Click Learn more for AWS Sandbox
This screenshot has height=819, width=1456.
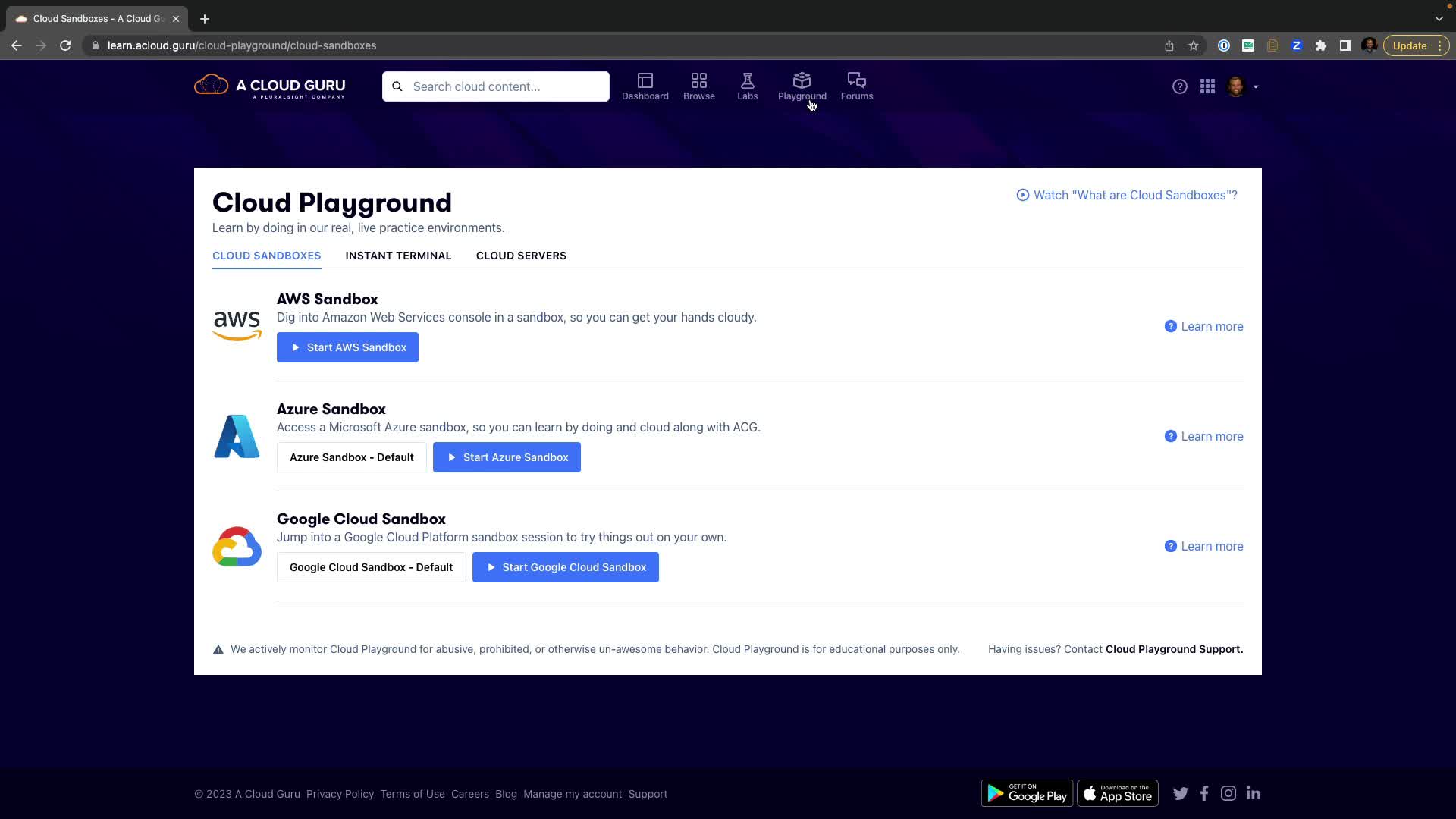[1203, 326]
